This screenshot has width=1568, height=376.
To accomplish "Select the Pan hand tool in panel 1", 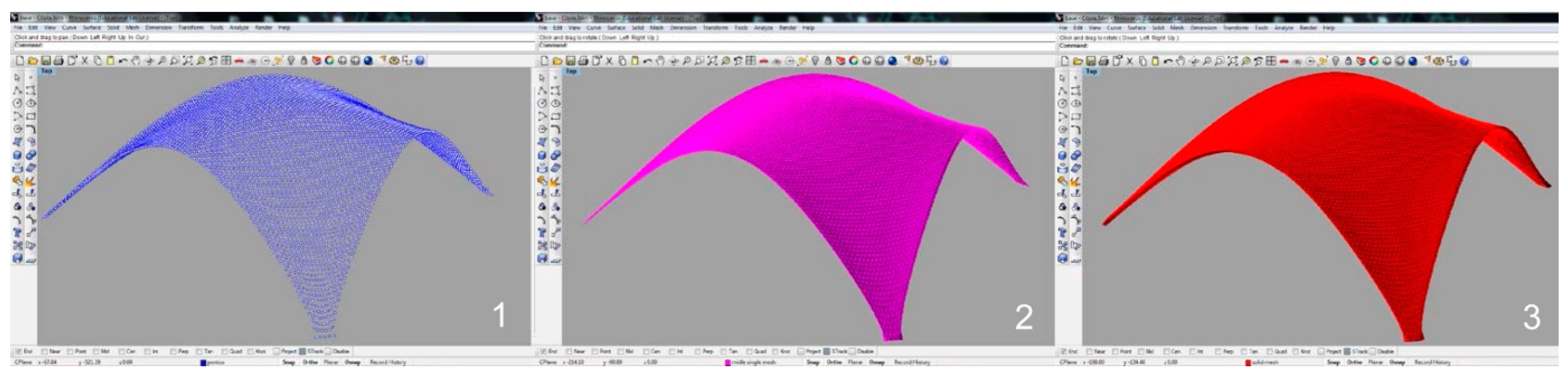I will [x=136, y=61].
